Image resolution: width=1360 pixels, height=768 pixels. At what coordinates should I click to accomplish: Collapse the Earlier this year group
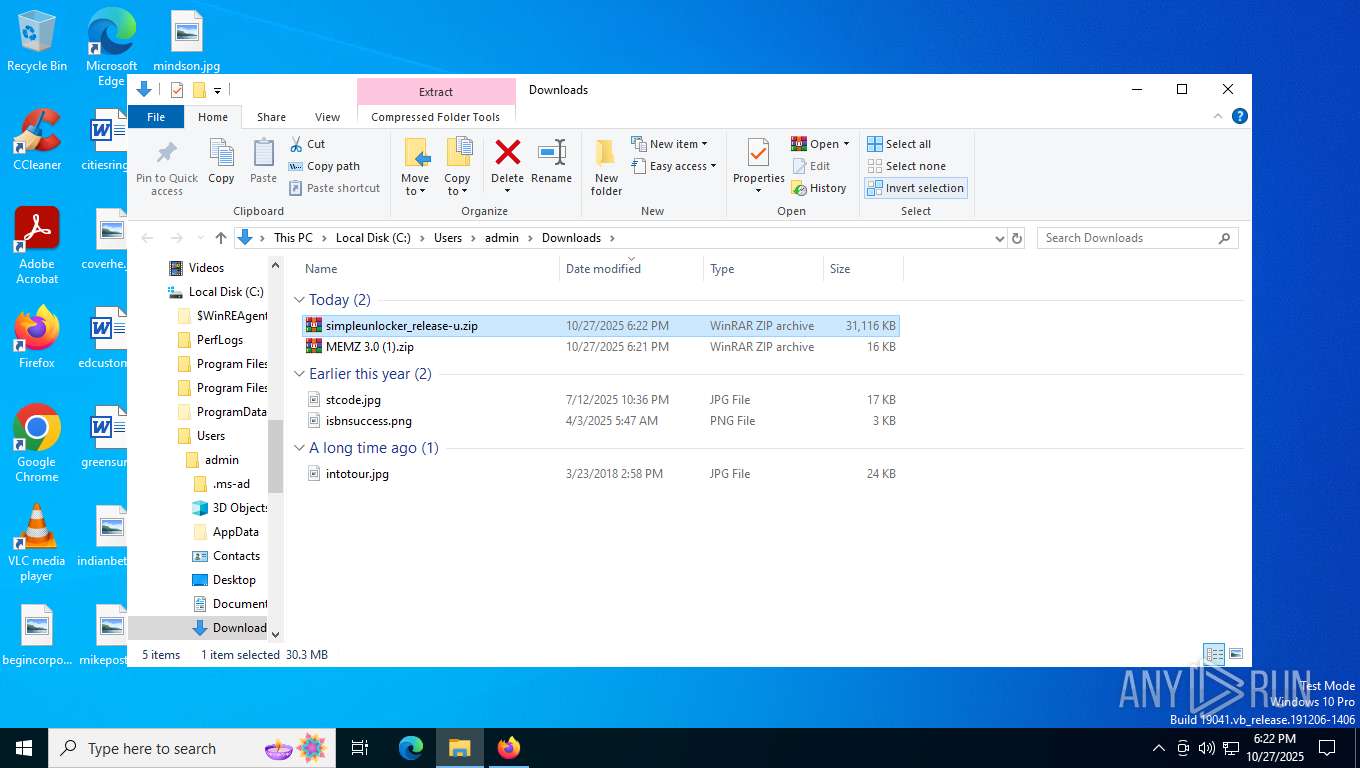coord(299,374)
